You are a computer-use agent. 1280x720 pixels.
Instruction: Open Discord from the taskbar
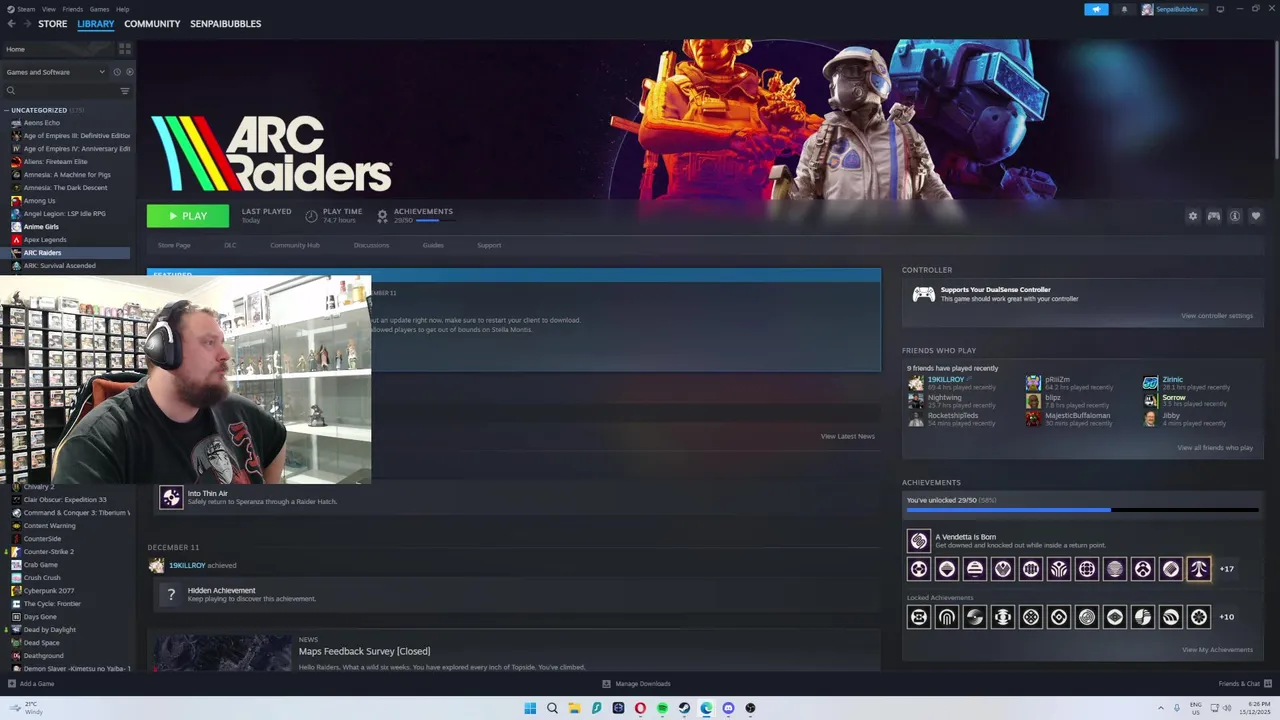tap(728, 708)
